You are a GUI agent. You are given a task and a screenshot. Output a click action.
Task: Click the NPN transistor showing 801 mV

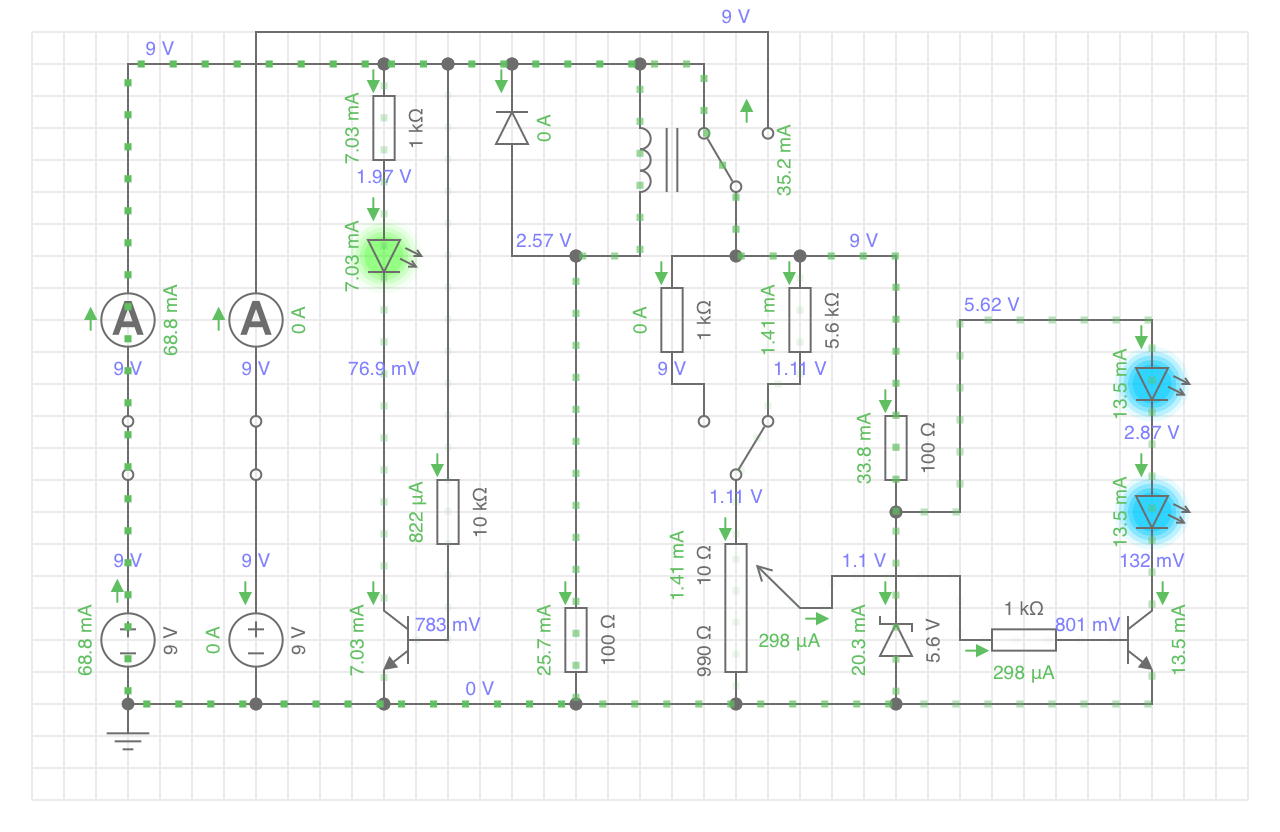point(1138,640)
